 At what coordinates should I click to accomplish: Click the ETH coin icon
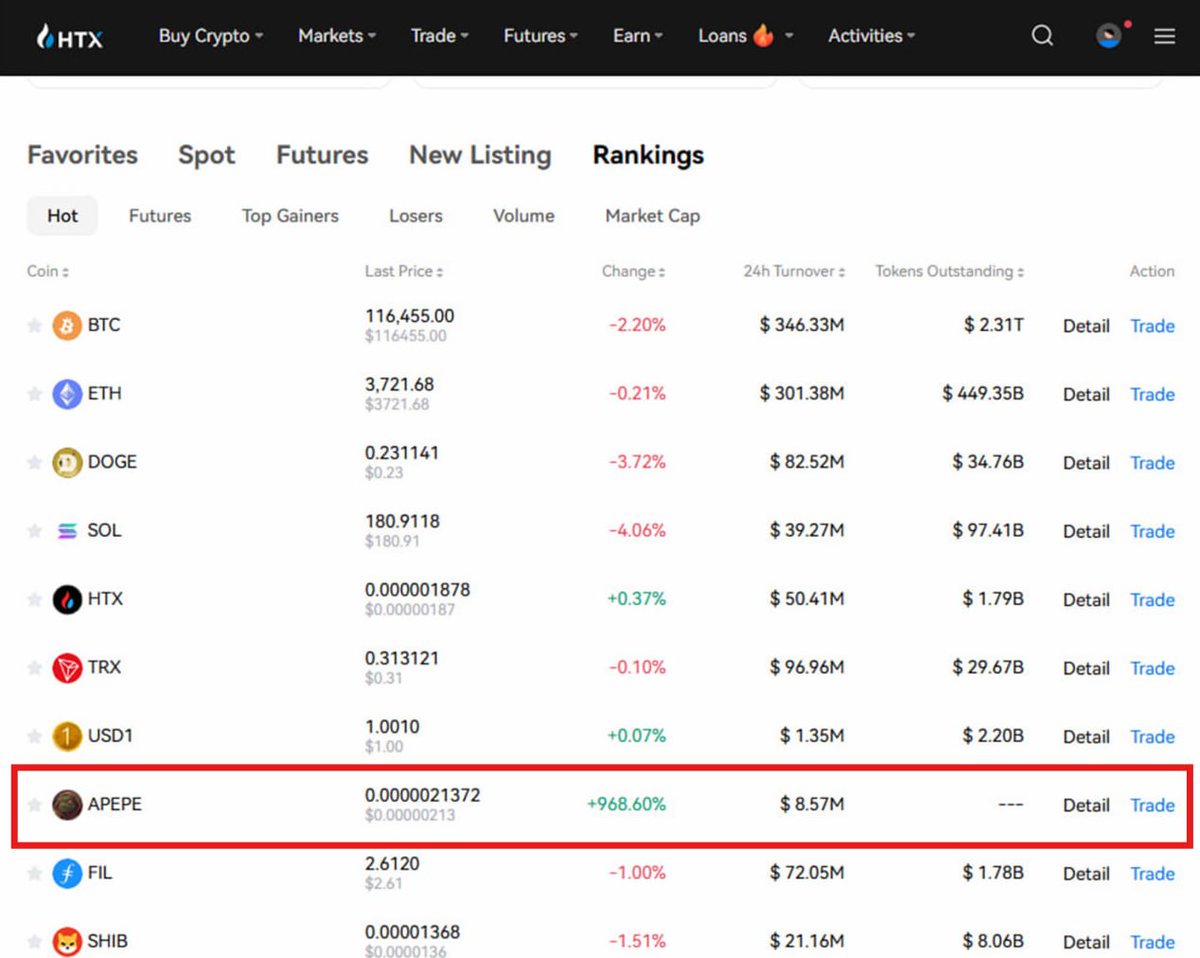click(67, 394)
